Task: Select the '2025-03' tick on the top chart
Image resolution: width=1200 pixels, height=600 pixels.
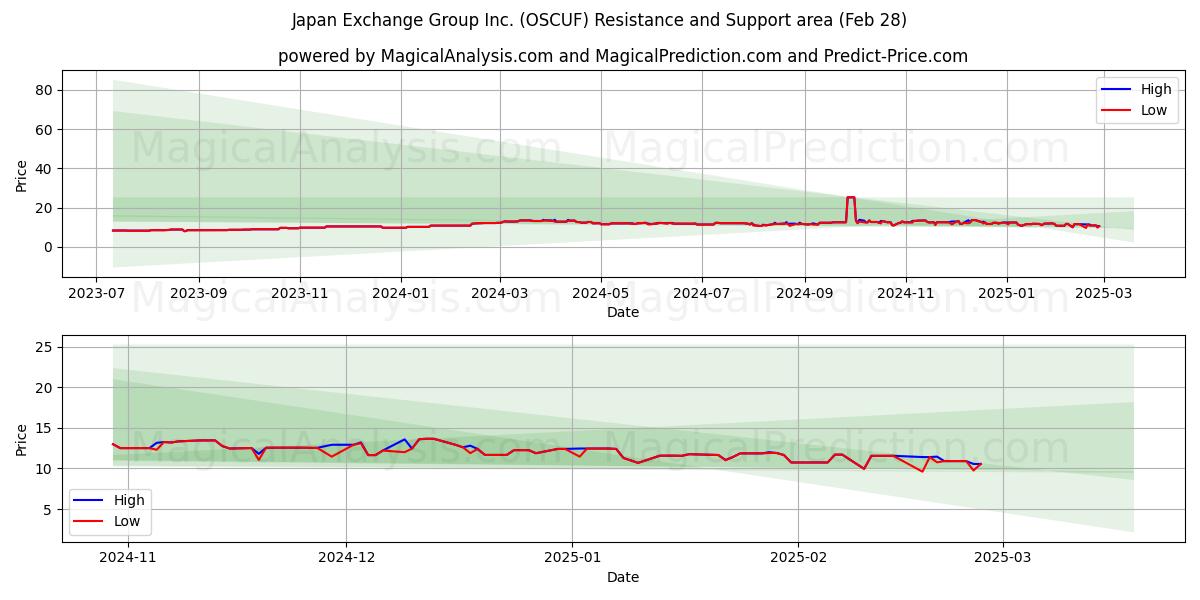Action: 1104,294
